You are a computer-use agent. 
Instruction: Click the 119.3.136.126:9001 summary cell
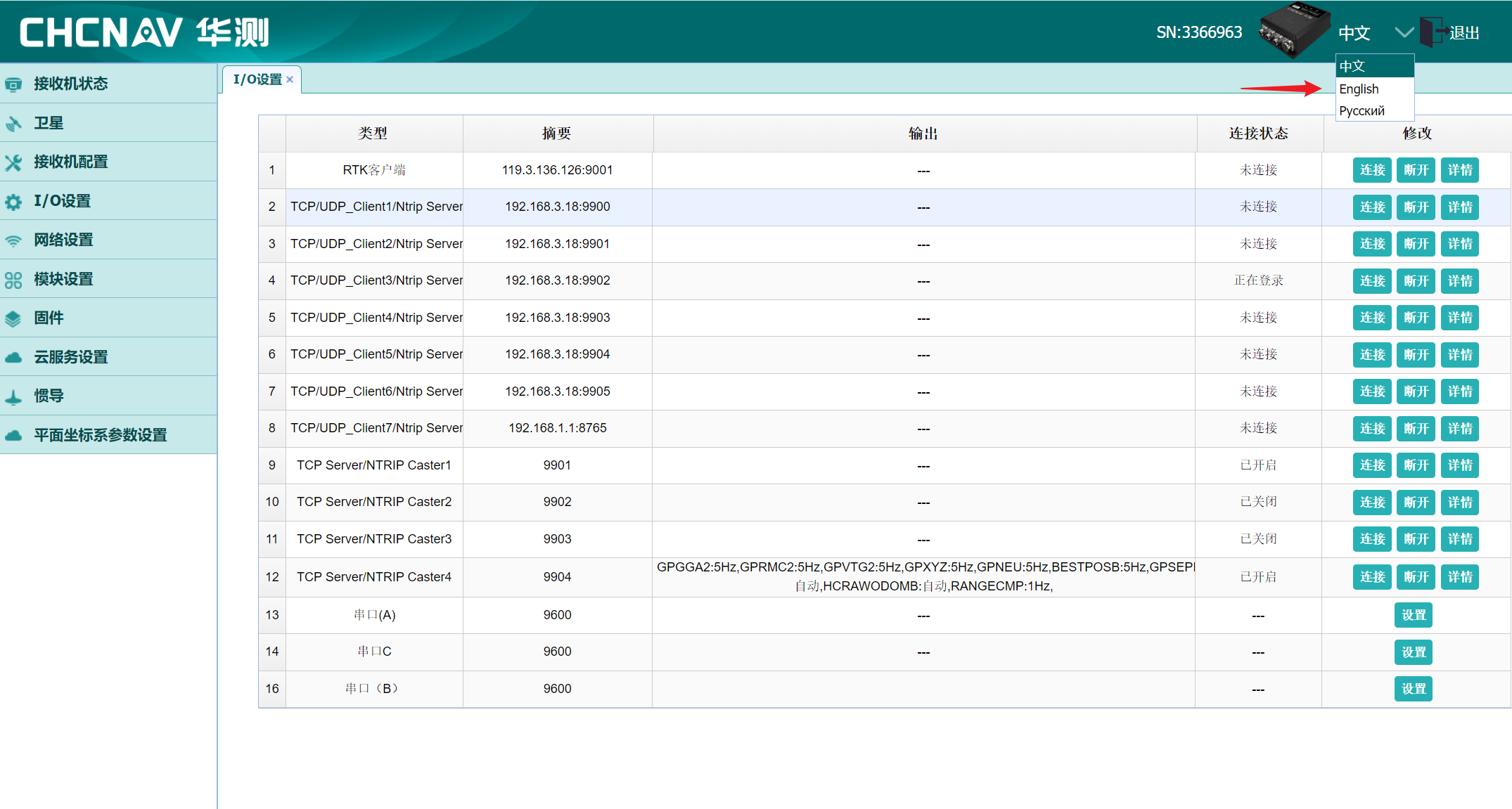pyautogui.click(x=557, y=170)
